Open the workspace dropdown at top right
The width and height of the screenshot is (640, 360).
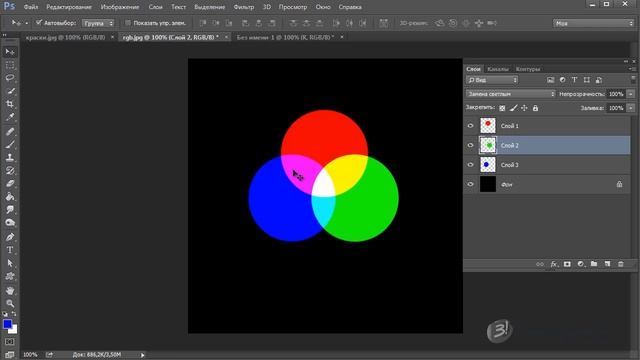click(594, 23)
